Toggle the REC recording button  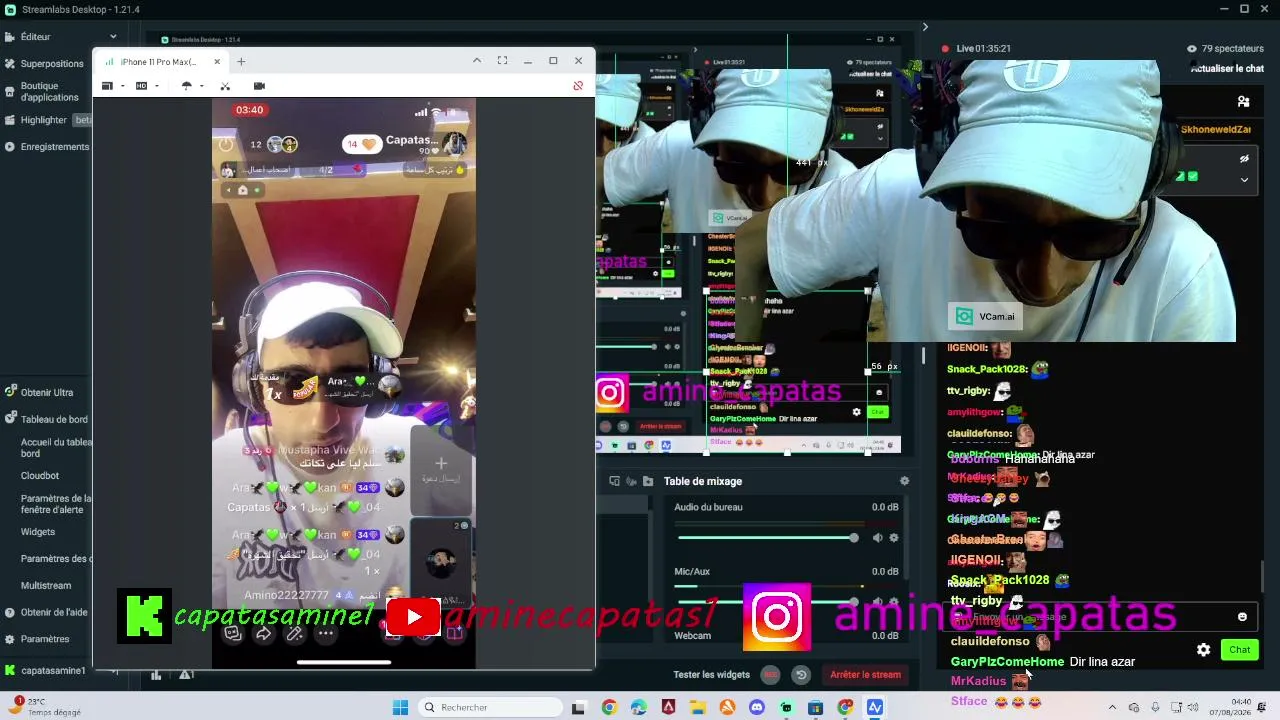click(x=770, y=675)
